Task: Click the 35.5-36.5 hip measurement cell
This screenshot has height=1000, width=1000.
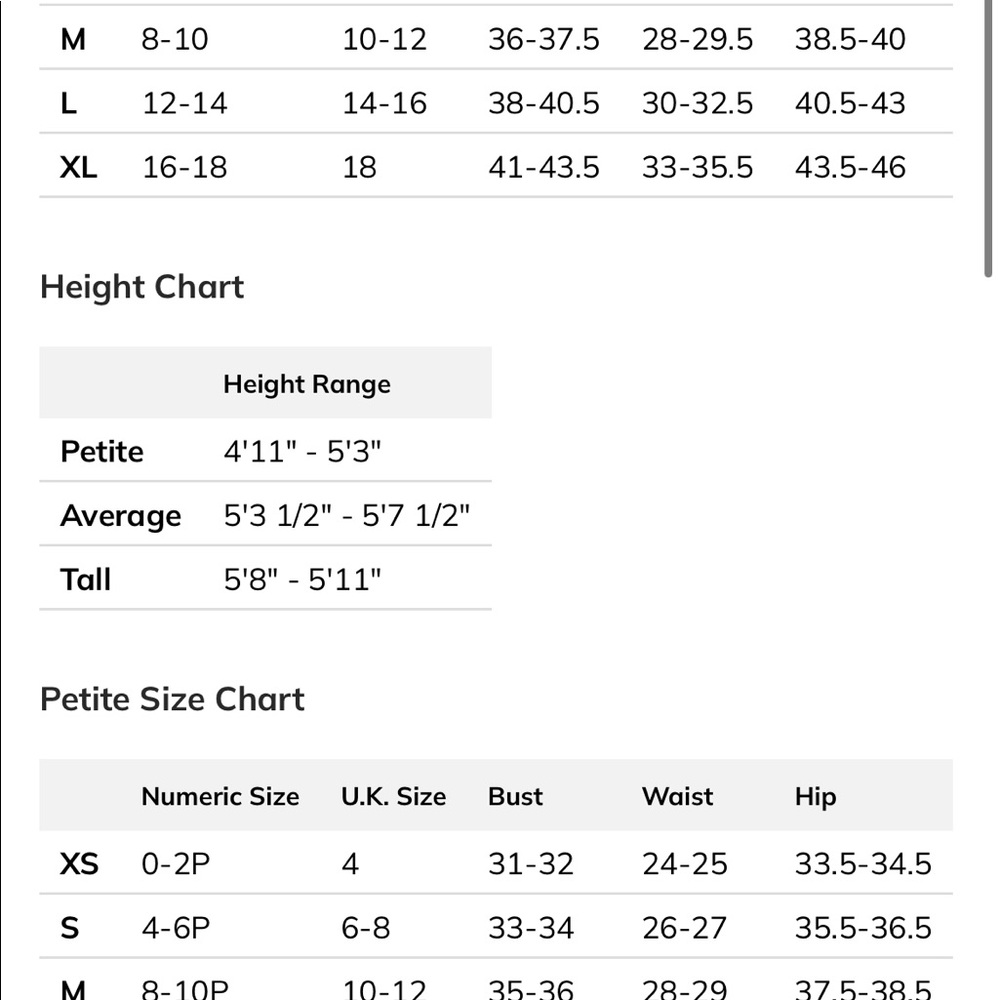Action: pos(863,928)
